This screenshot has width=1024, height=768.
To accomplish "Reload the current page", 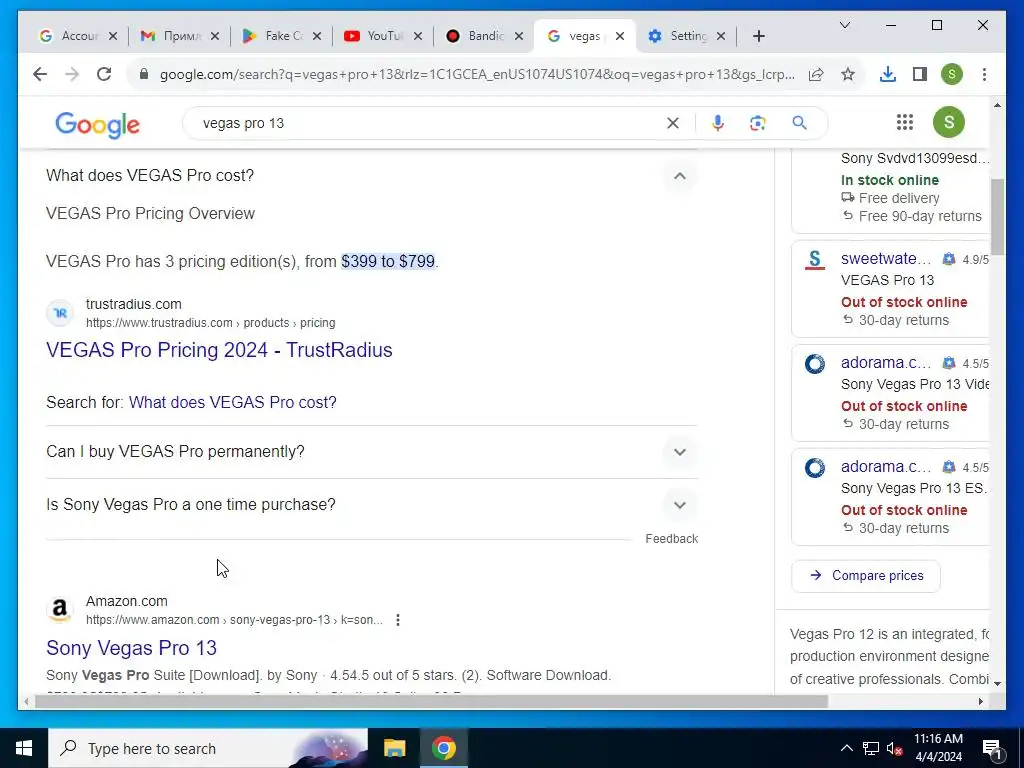I will tap(104, 74).
